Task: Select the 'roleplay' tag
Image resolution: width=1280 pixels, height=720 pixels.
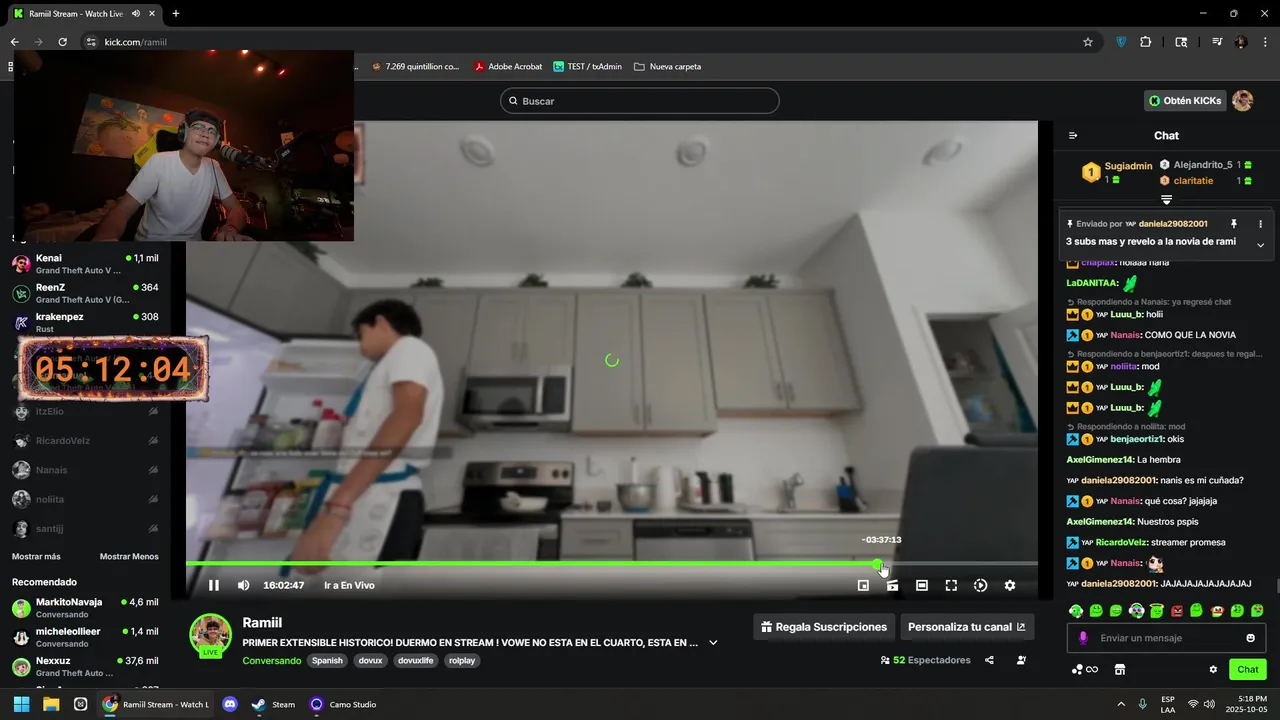Action: click(x=461, y=661)
